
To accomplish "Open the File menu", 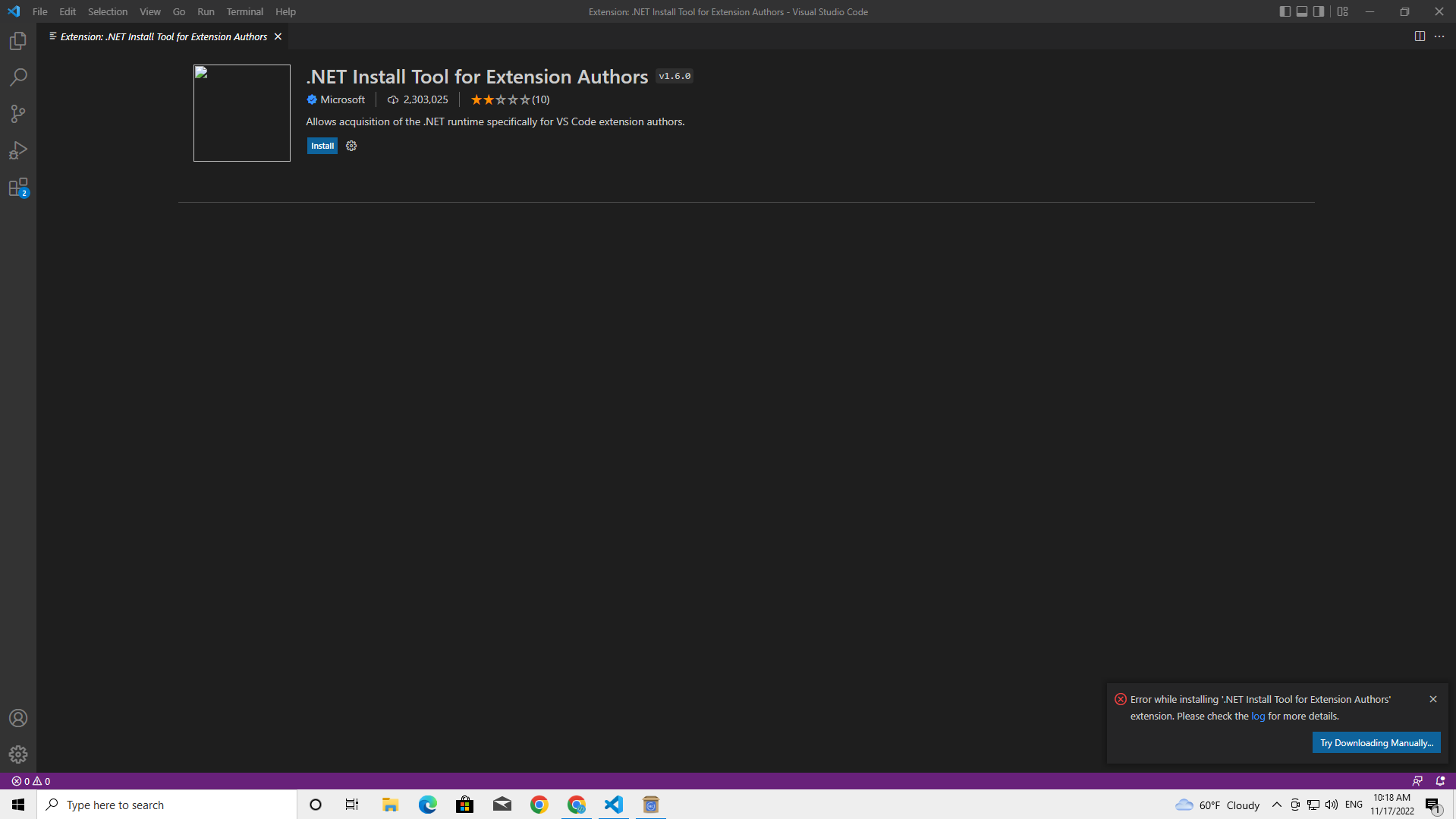I will [40, 11].
